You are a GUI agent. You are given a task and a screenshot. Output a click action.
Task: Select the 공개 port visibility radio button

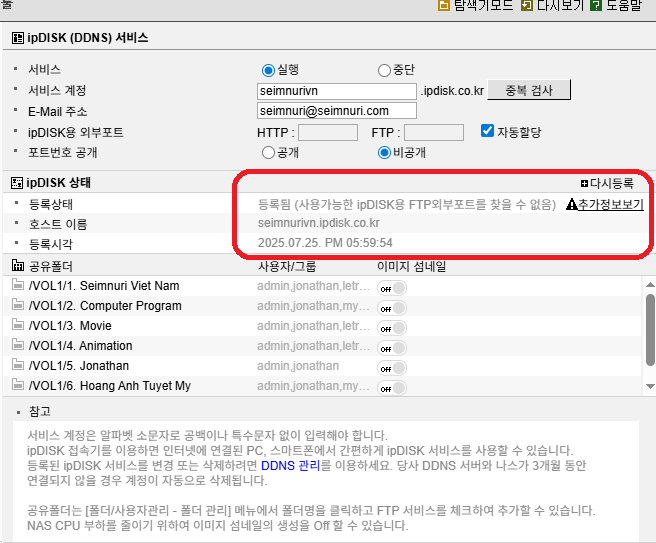click(268, 153)
